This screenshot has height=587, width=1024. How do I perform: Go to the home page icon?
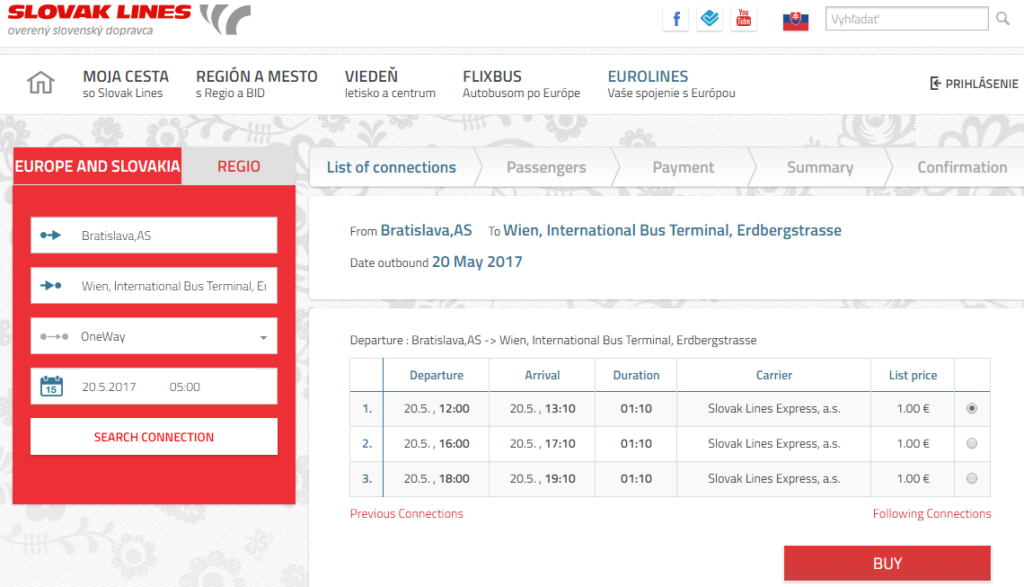point(40,82)
